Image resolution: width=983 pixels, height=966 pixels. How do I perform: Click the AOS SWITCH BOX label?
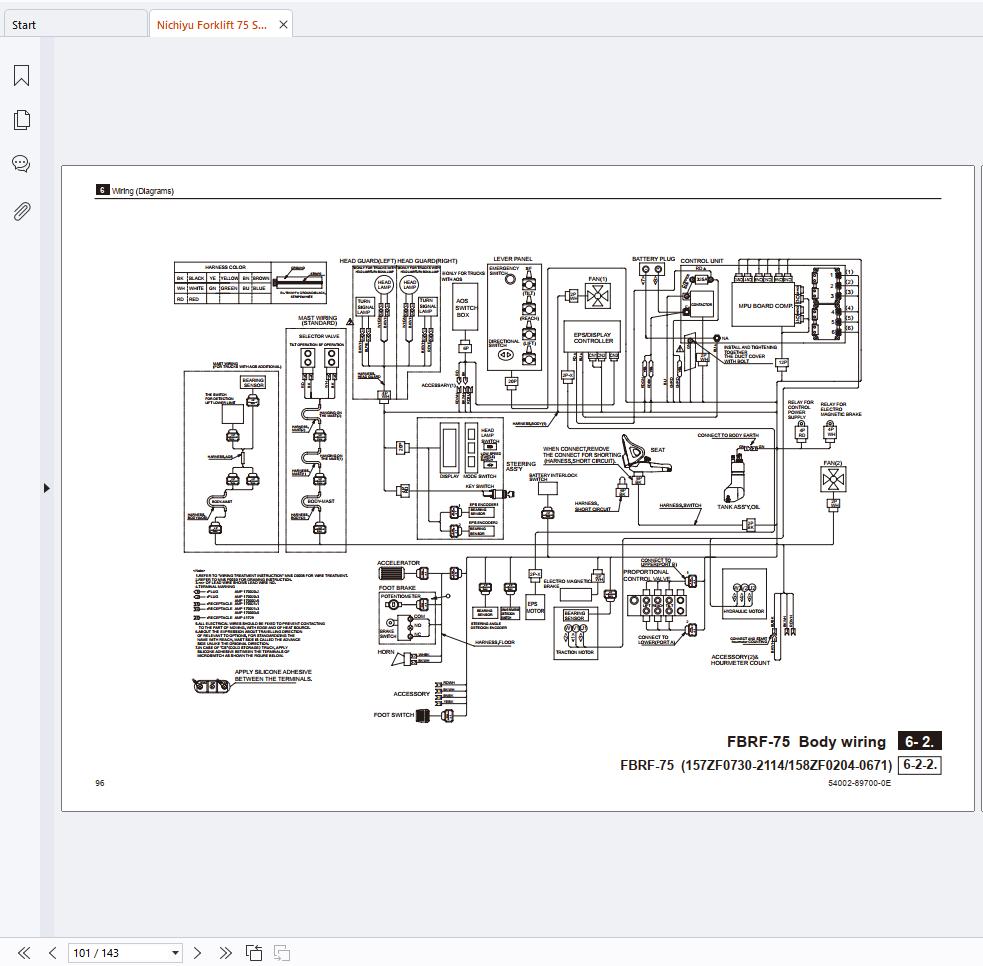(x=465, y=308)
